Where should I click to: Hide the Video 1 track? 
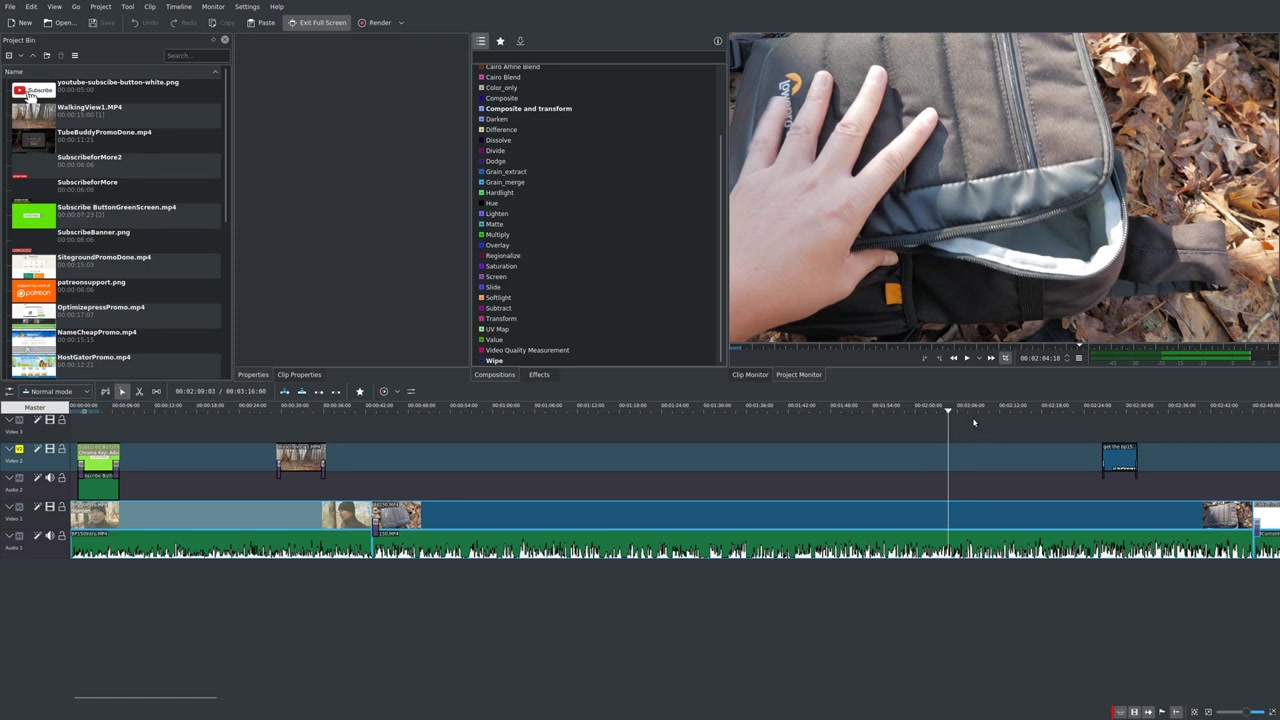pyautogui.click(x=49, y=507)
